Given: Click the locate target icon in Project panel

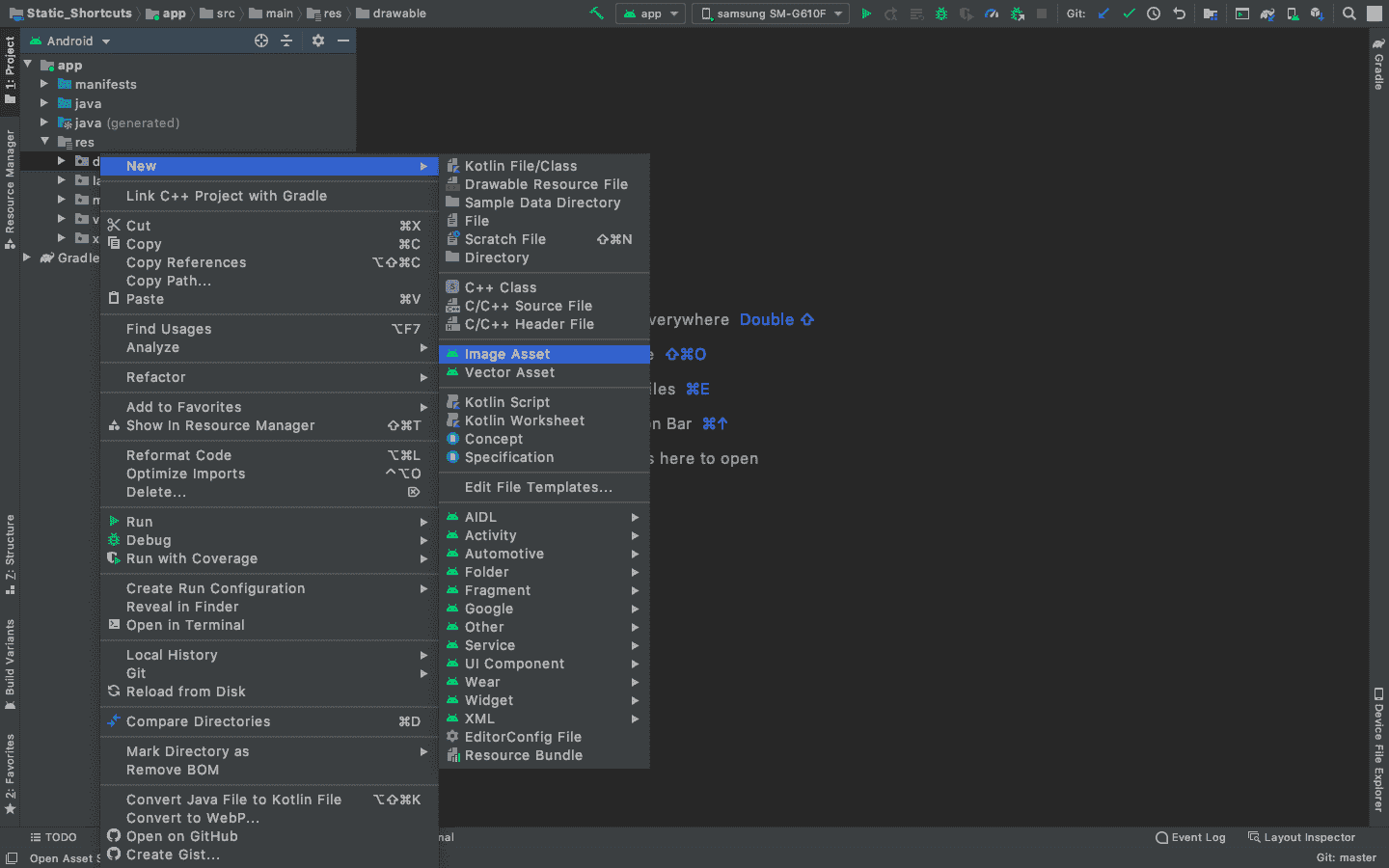Looking at the screenshot, I should (x=261, y=41).
